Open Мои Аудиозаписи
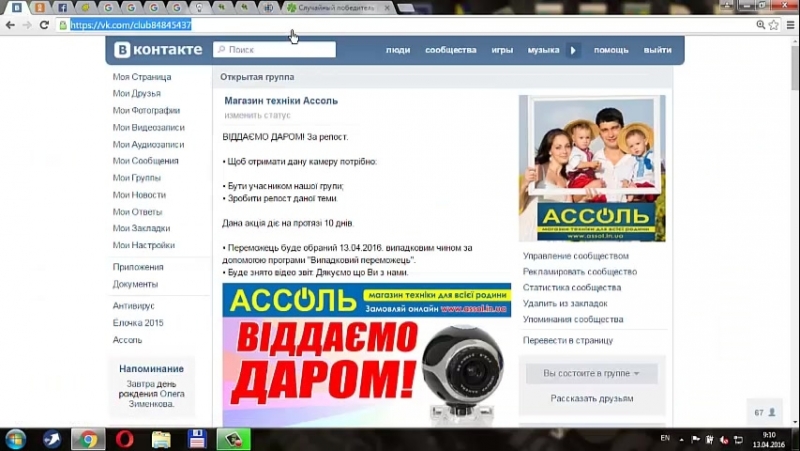Screen dimensions: 800x451 coord(148,144)
